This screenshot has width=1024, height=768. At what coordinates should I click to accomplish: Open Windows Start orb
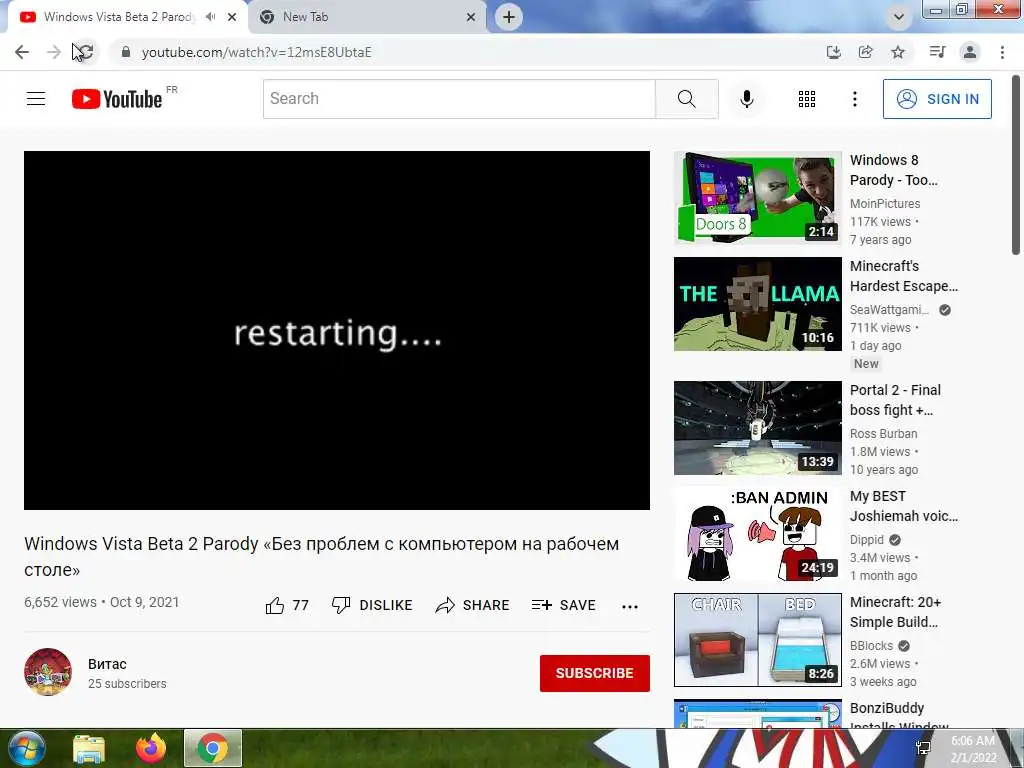(x=26, y=748)
